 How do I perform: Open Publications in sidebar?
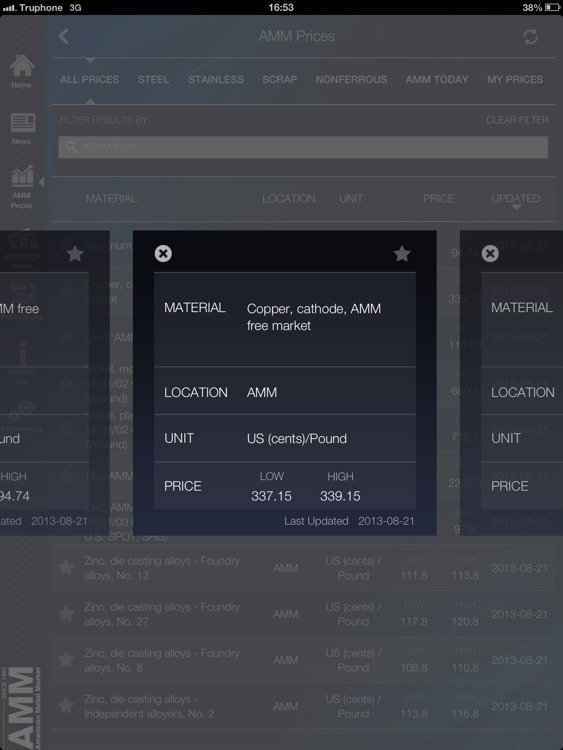point(22,301)
